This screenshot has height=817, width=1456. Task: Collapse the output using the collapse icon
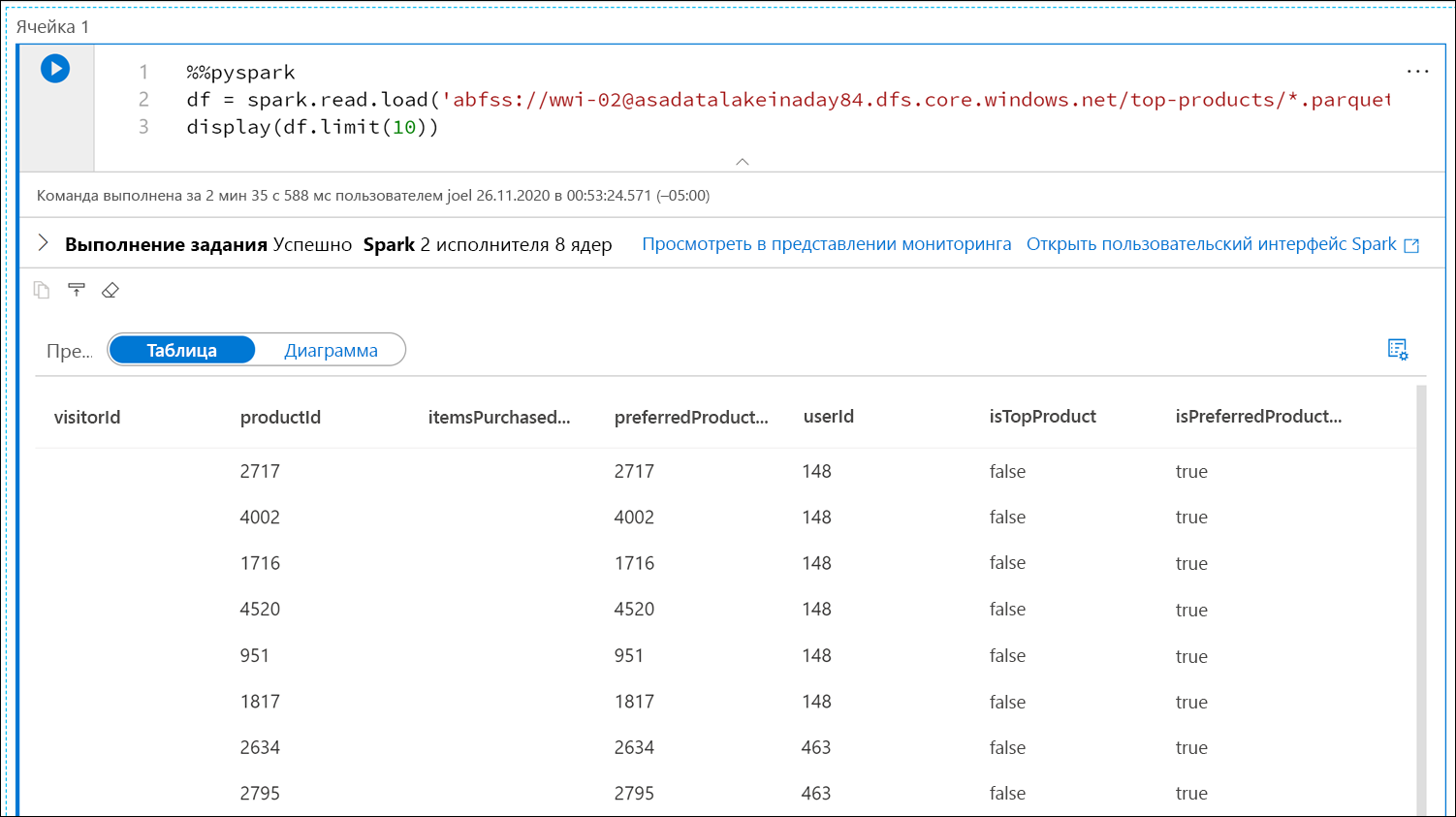click(x=77, y=290)
